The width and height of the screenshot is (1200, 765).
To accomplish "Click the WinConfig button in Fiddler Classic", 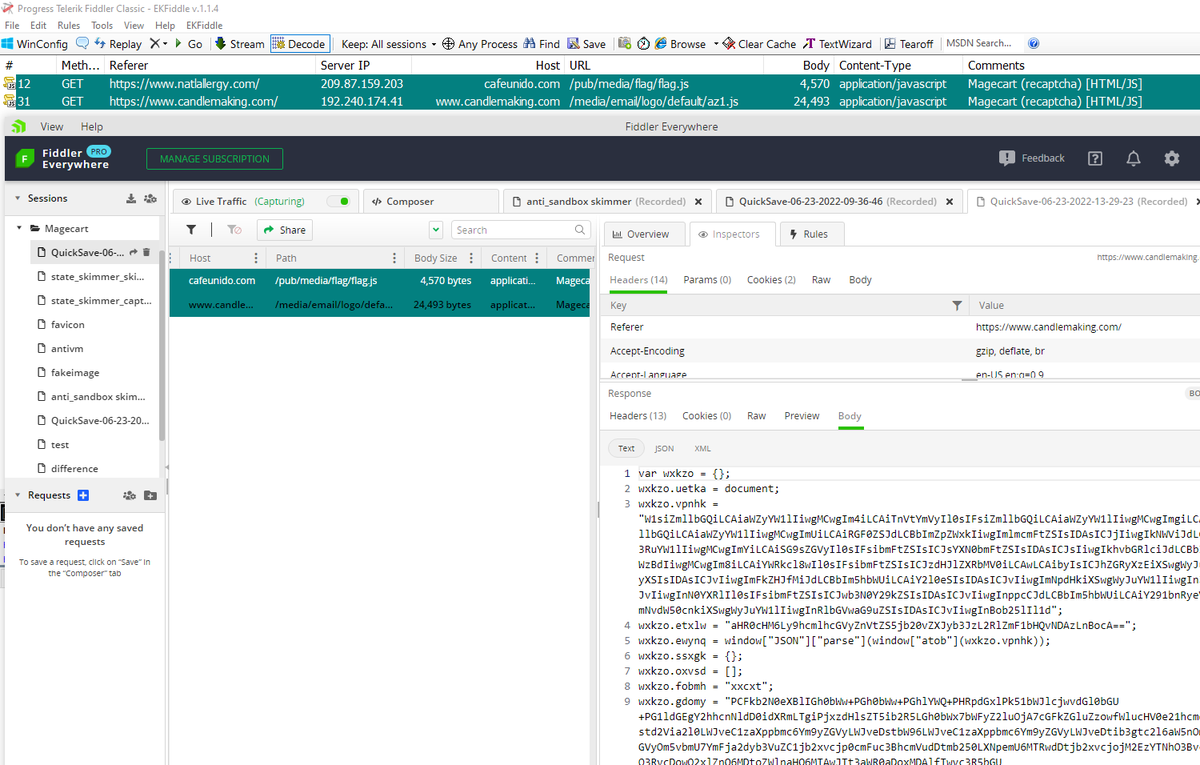I will pos(35,44).
